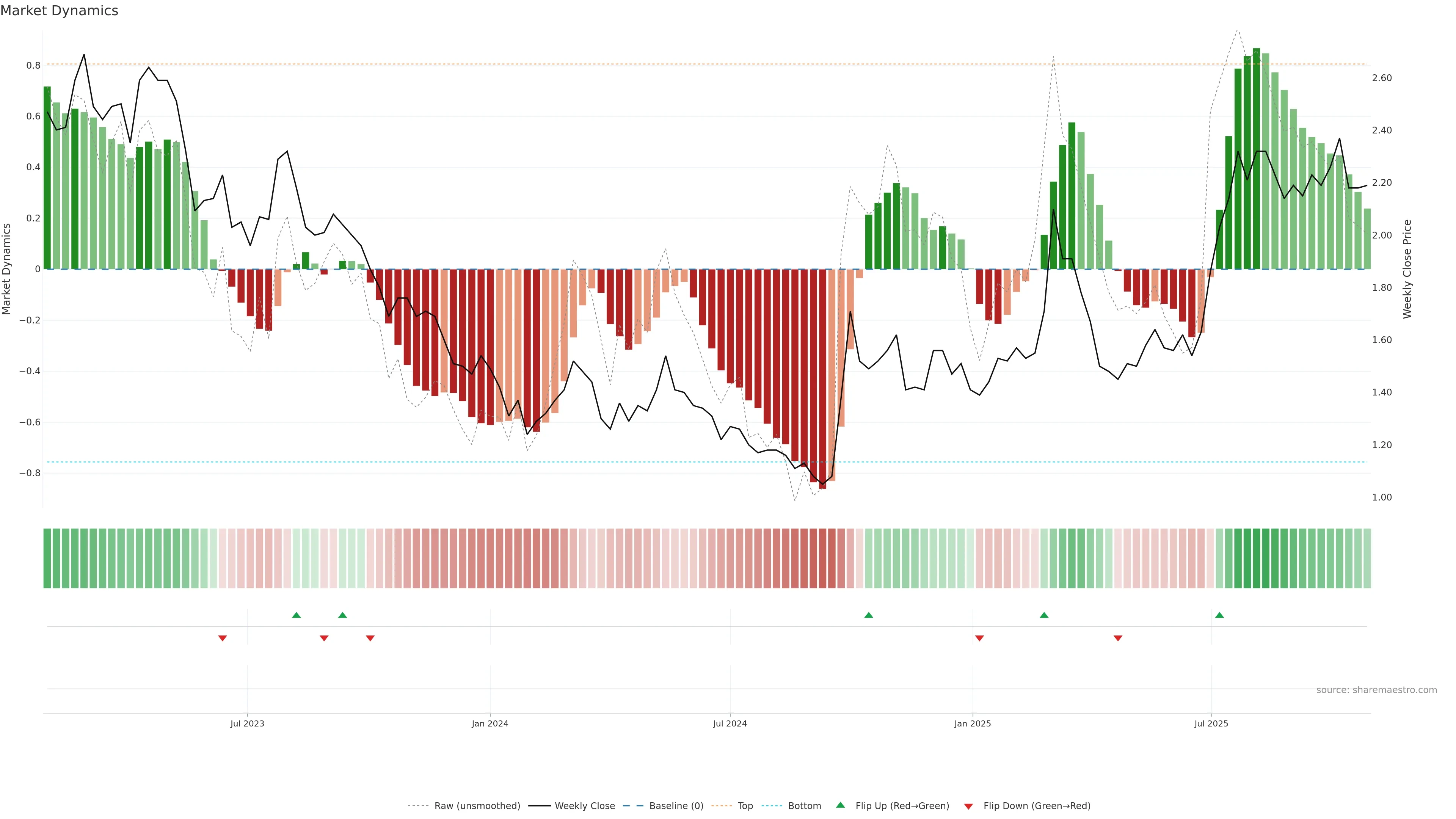
Task: Click the Jan 2024 axis label
Action: [490, 723]
